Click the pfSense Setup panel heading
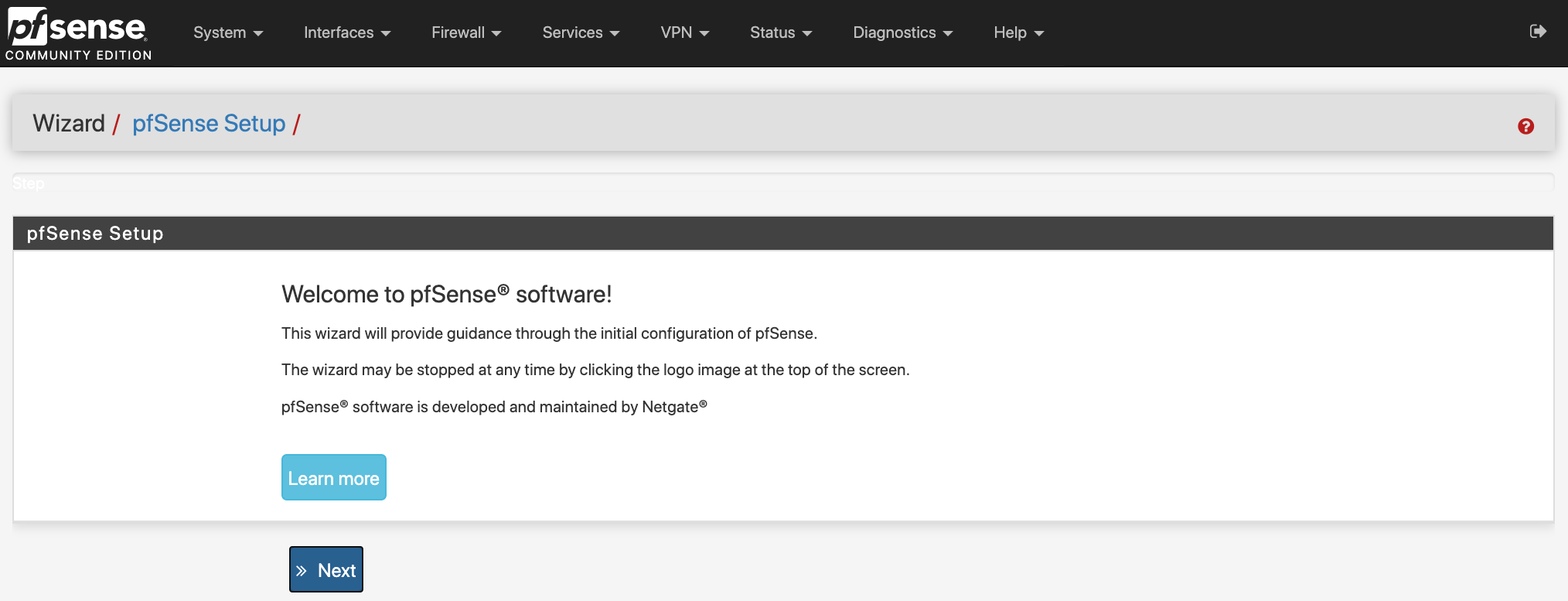The image size is (1568, 601). click(783, 233)
